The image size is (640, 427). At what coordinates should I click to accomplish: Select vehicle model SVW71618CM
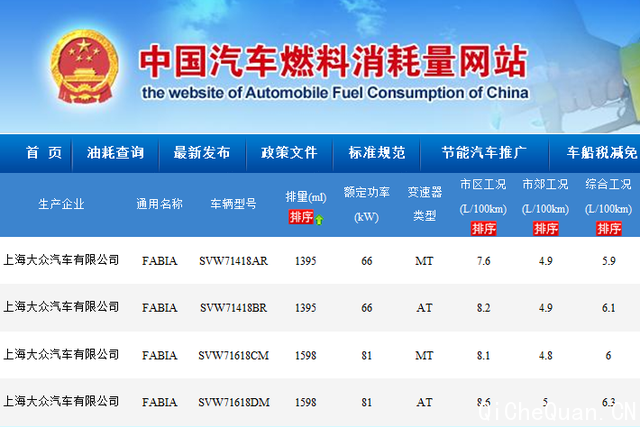tap(233, 356)
